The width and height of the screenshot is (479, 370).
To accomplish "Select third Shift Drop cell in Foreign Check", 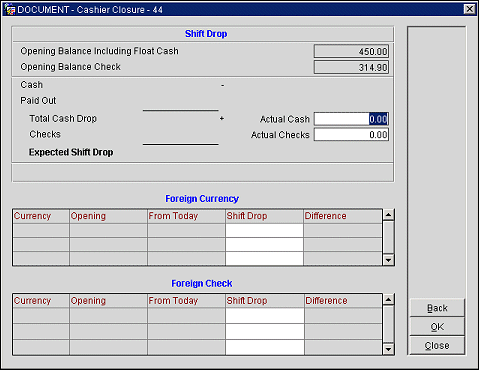I will [x=265, y=347].
